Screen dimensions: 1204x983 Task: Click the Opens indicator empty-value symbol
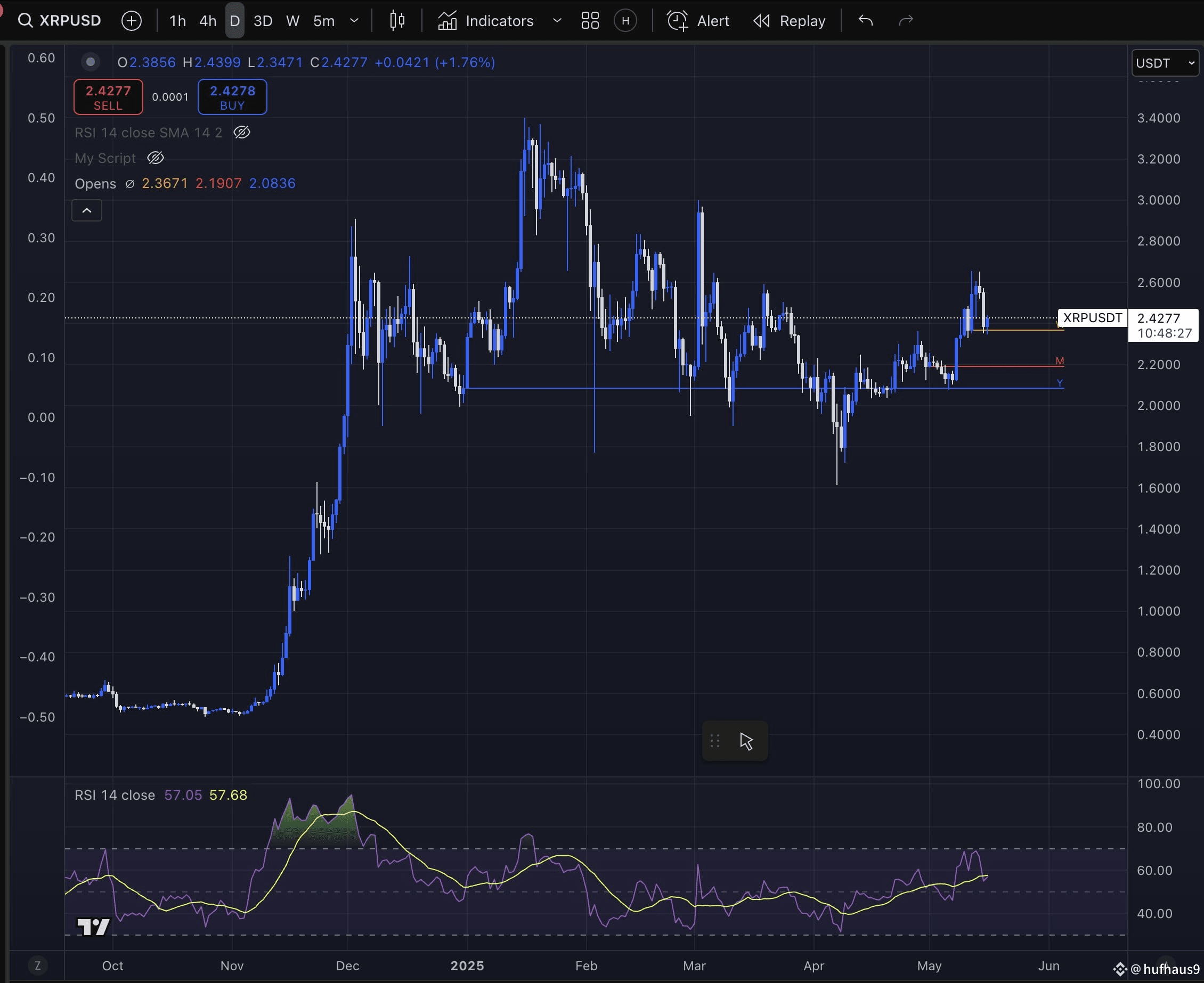point(130,184)
